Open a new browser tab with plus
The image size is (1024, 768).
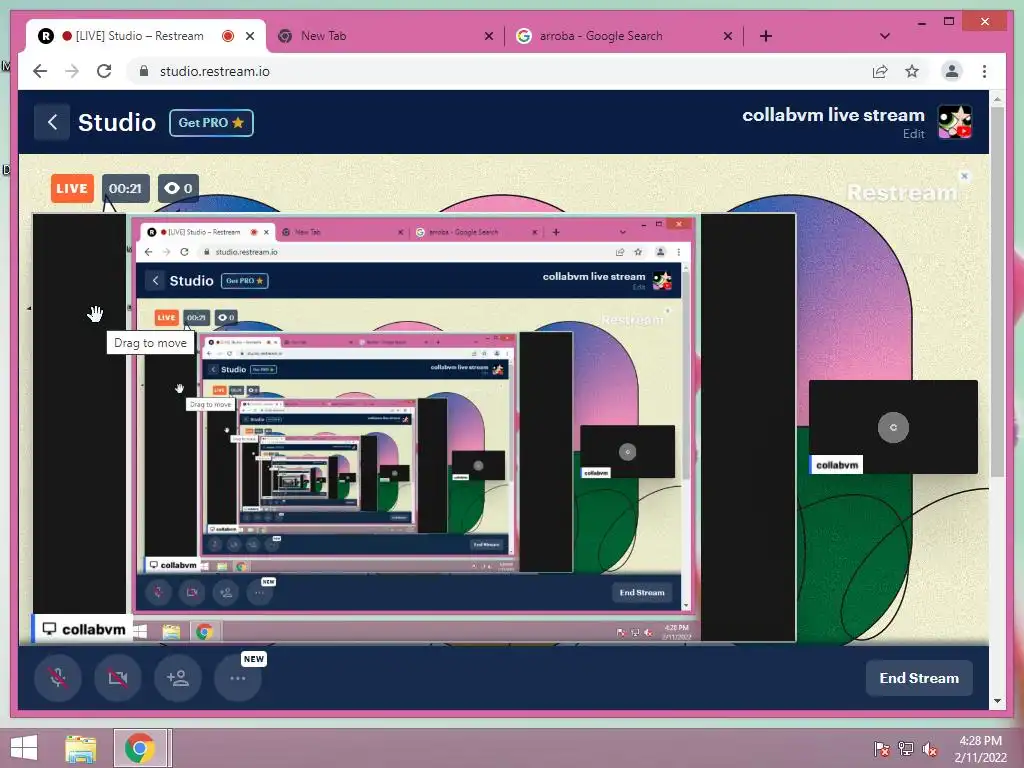pos(766,37)
